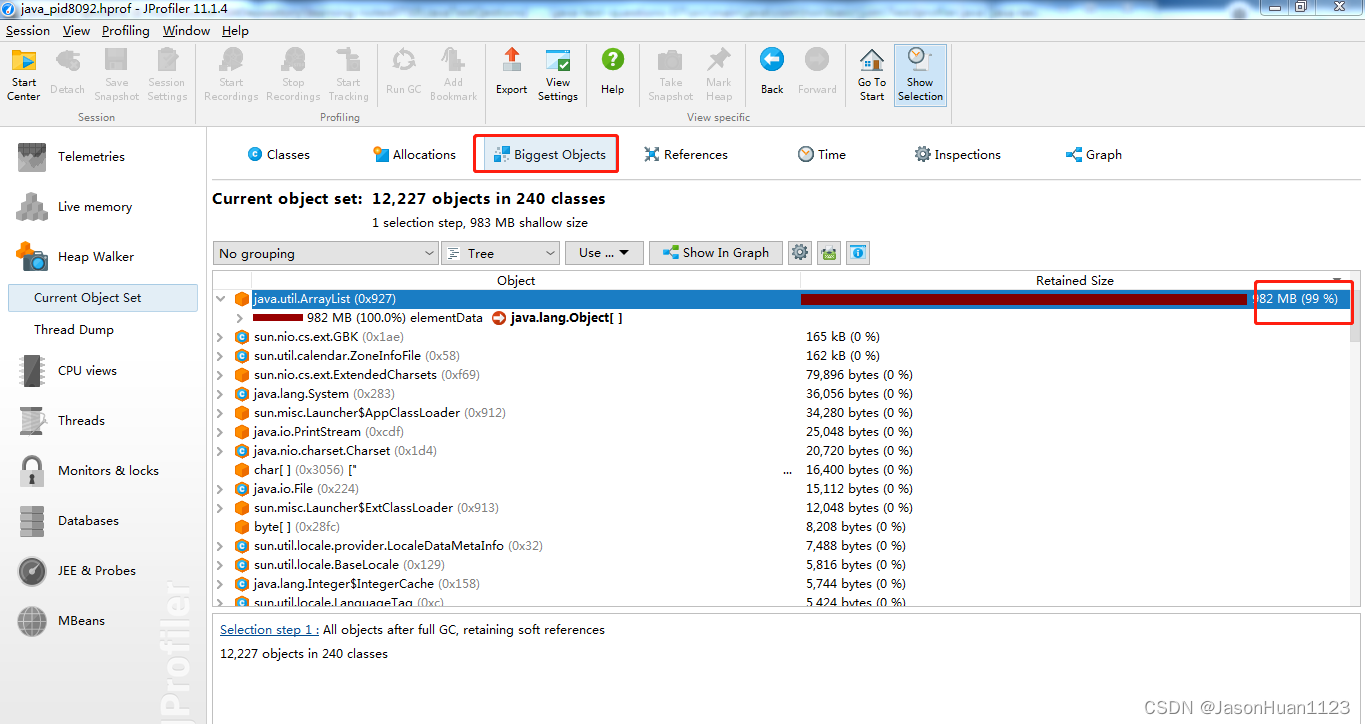Viewport: 1365px width, 724px height.
Task: Switch to the Biggest Objects view
Action: pyautogui.click(x=550, y=154)
